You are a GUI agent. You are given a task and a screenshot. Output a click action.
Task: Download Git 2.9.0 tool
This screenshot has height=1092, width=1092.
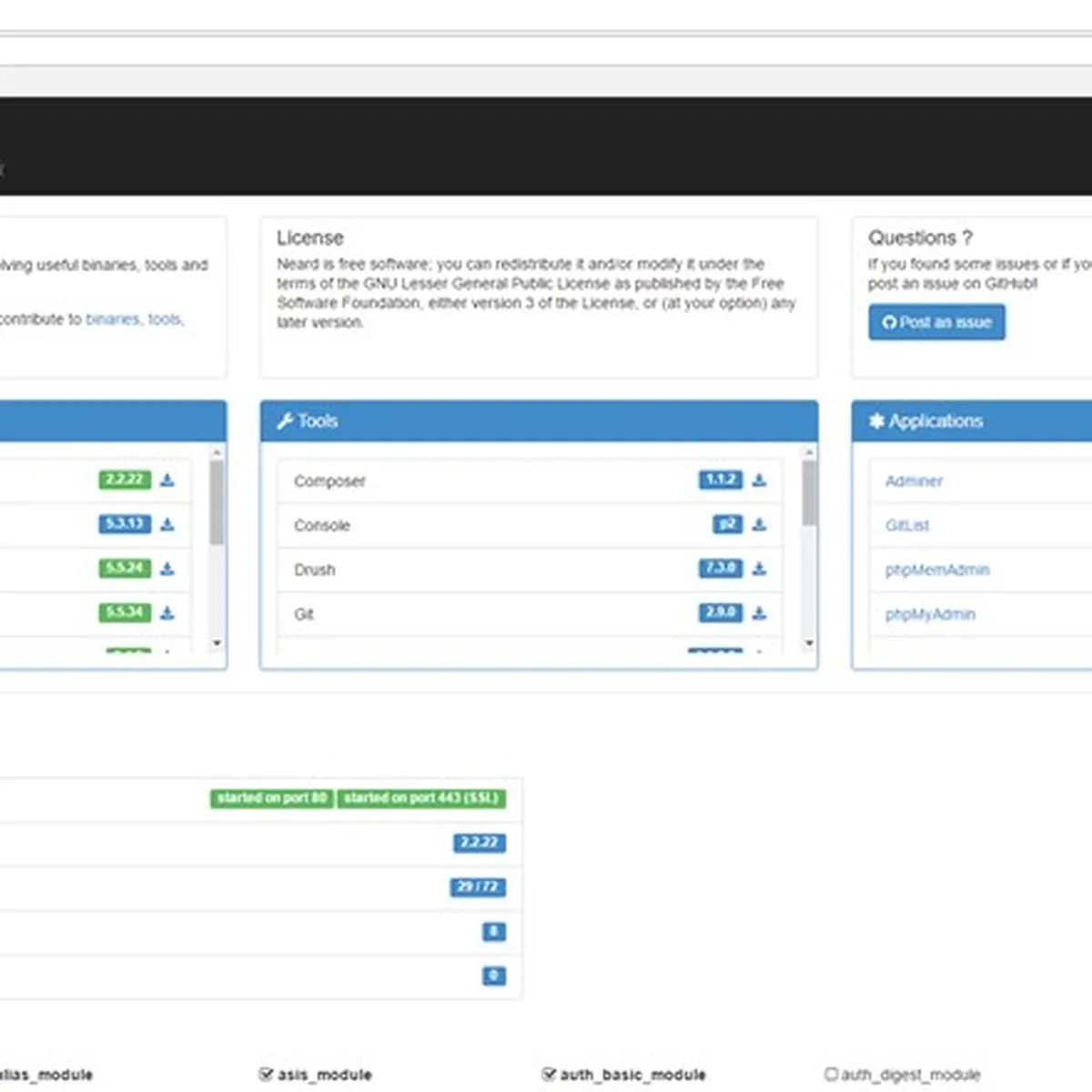[x=759, y=612]
